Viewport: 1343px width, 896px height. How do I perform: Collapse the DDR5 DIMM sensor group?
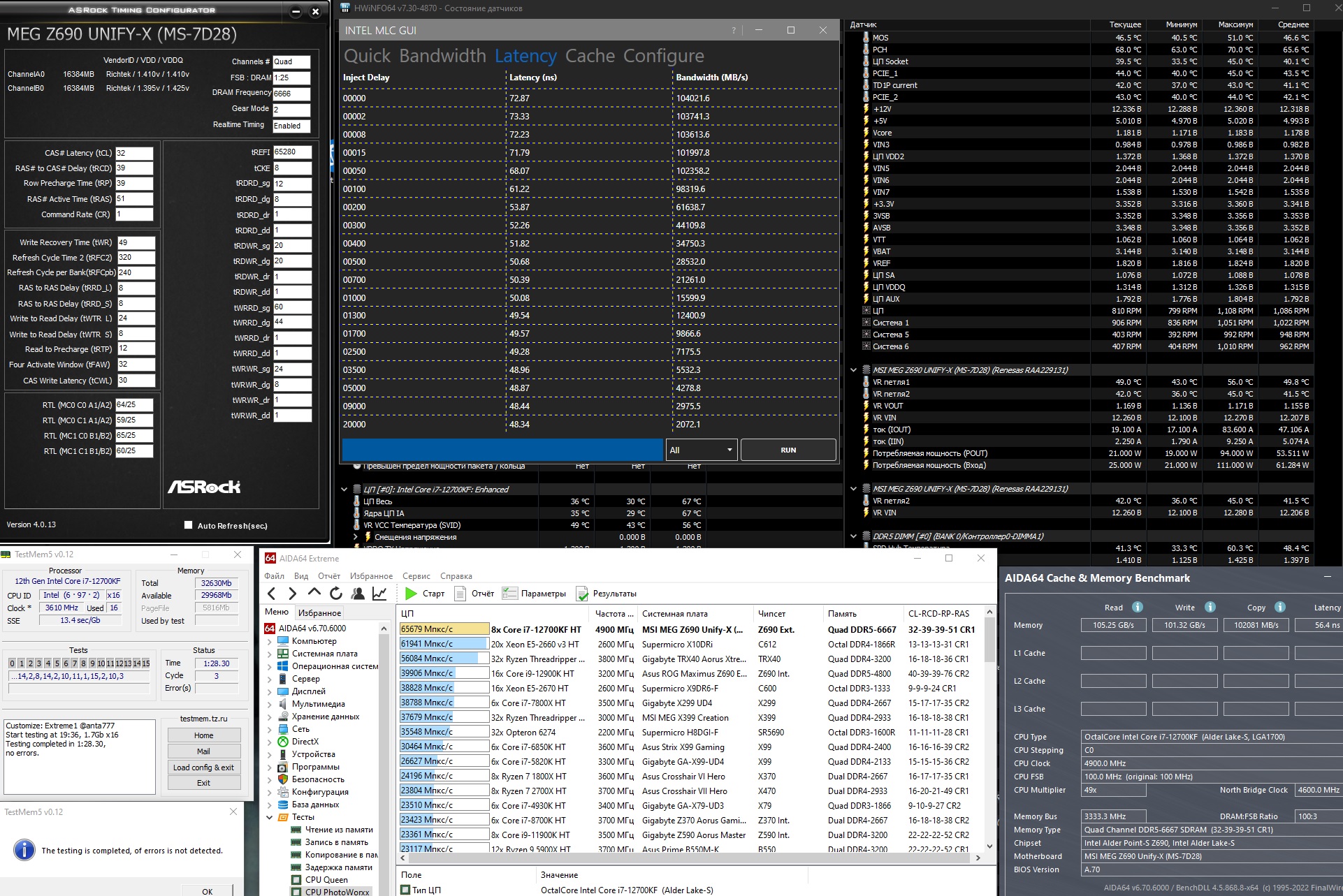[x=853, y=536]
